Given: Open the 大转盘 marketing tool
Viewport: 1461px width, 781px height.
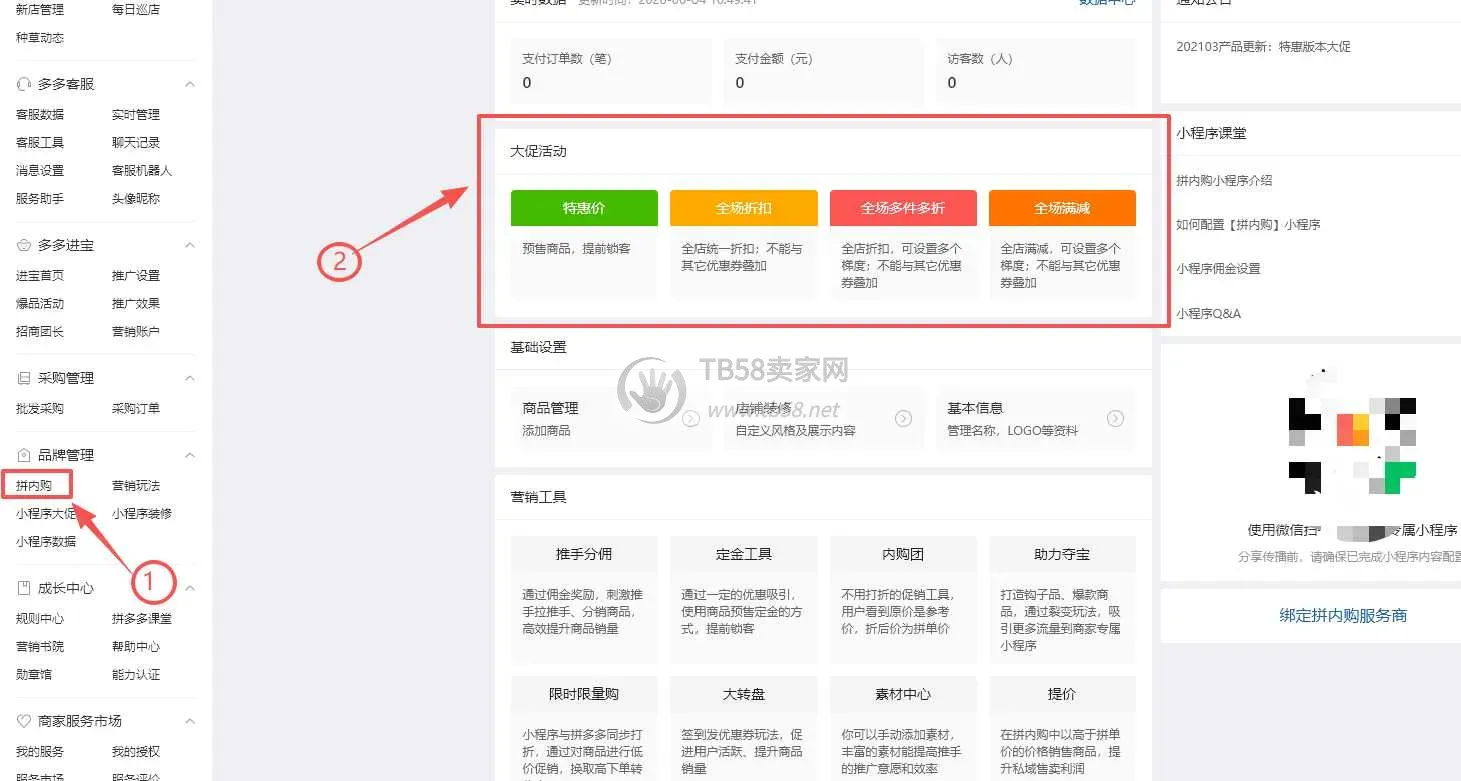Looking at the screenshot, I should (743, 728).
